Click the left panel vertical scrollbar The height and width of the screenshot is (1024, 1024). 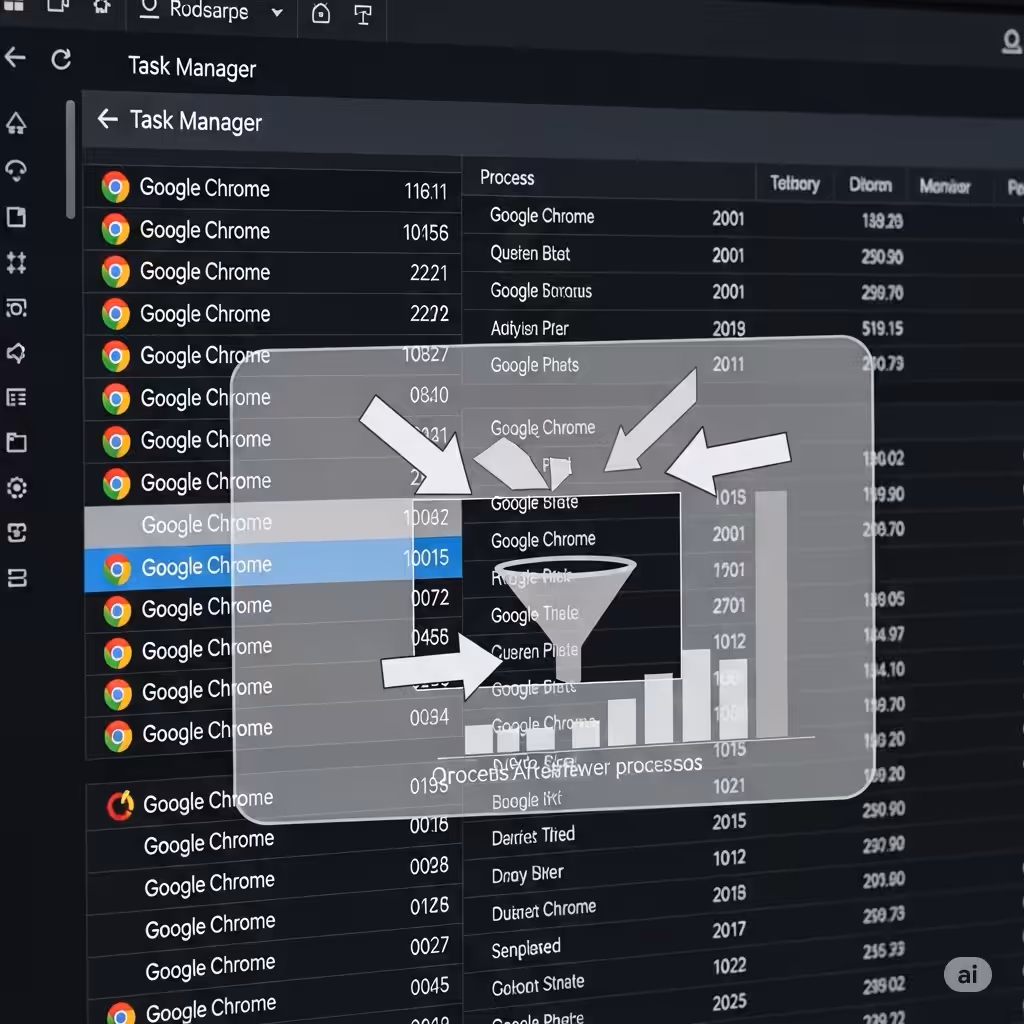click(x=71, y=159)
